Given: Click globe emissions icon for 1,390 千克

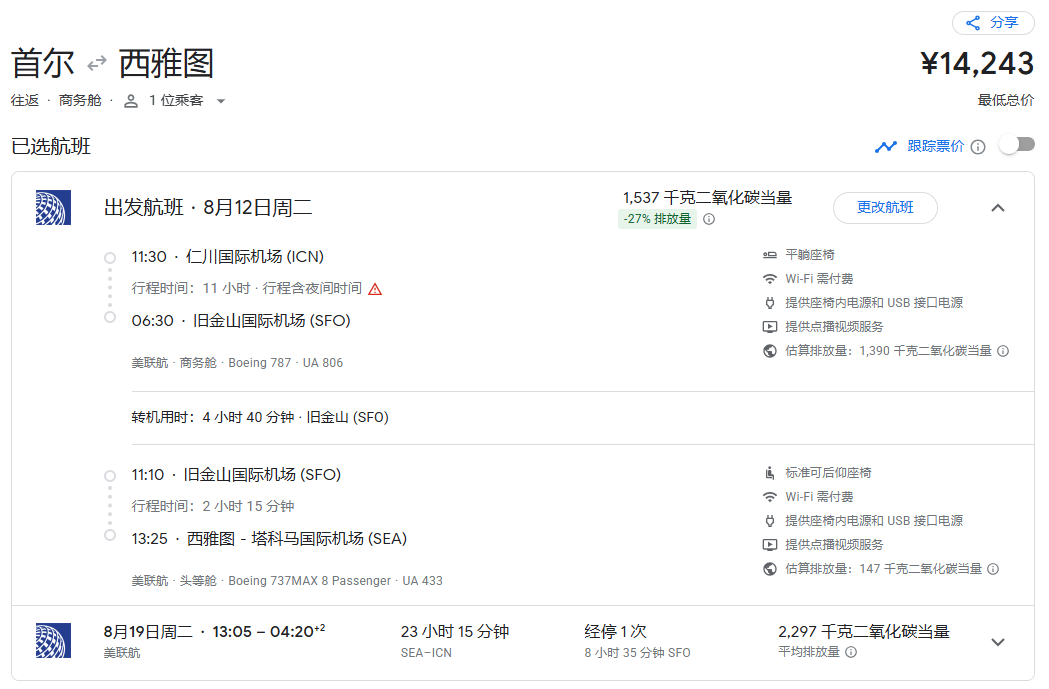Looking at the screenshot, I should coord(770,351).
